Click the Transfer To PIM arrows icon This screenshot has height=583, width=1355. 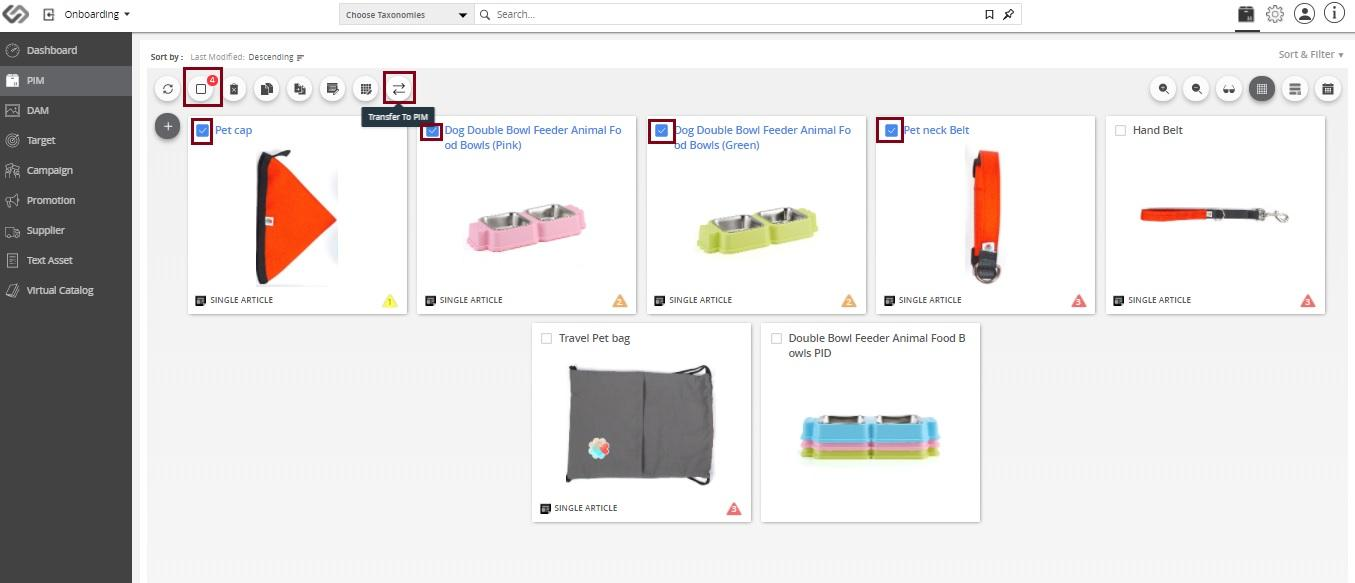(399, 89)
